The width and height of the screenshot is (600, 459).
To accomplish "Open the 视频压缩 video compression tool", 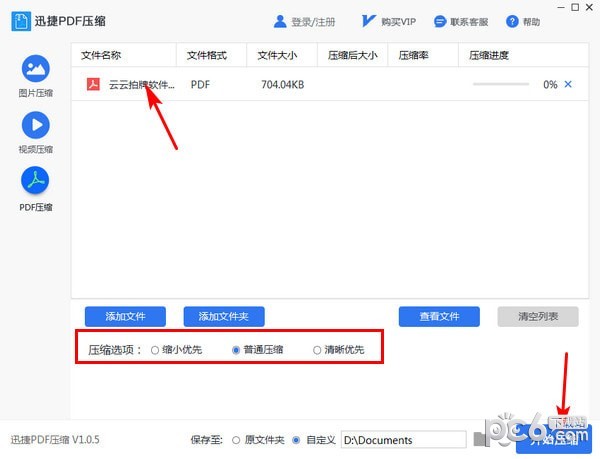I will point(36,132).
